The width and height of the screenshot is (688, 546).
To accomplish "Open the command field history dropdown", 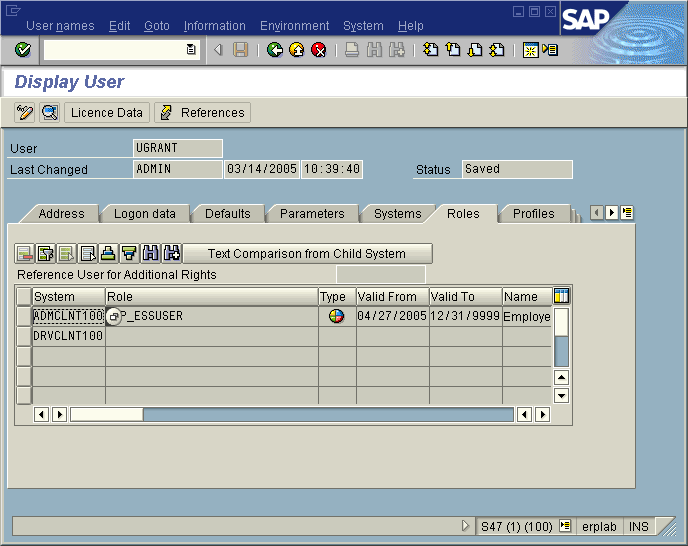I will [x=191, y=50].
